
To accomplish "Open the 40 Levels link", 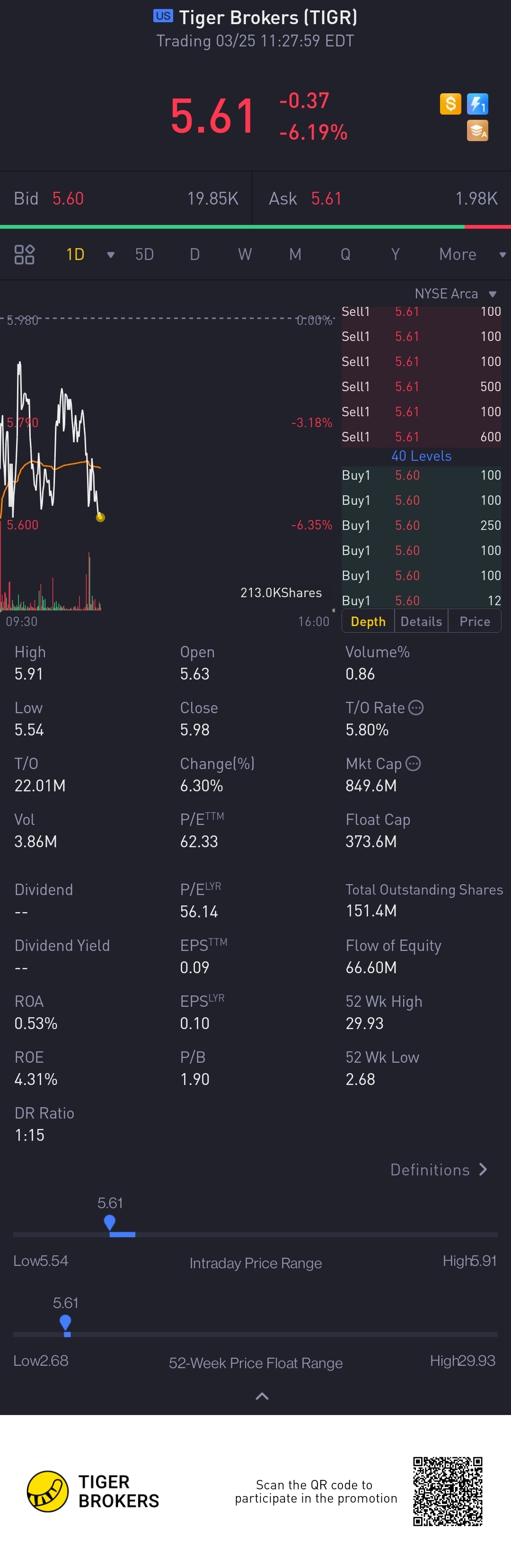I will tap(421, 456).
